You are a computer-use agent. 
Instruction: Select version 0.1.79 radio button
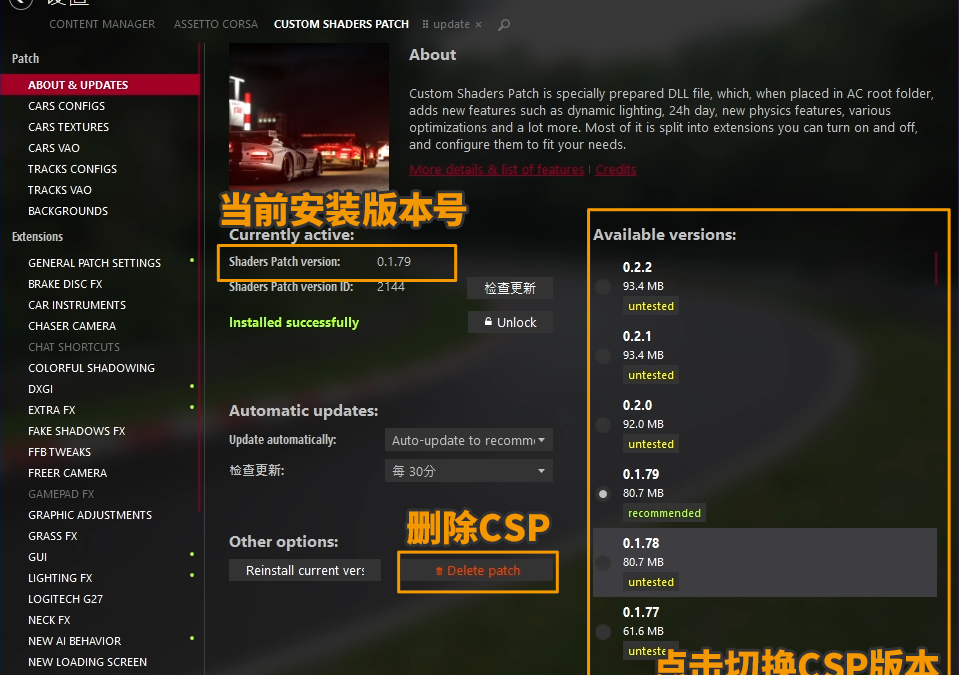click(603, 493)
